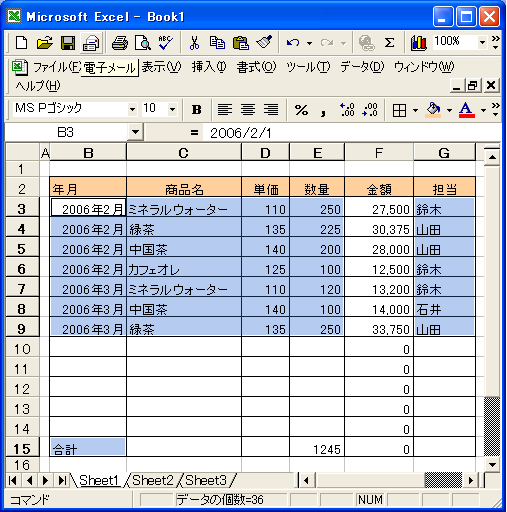The width and height of the screenshot is (507, 512).
Task: Expand the 100% zoom dropdown
Action: pos(482,42)
